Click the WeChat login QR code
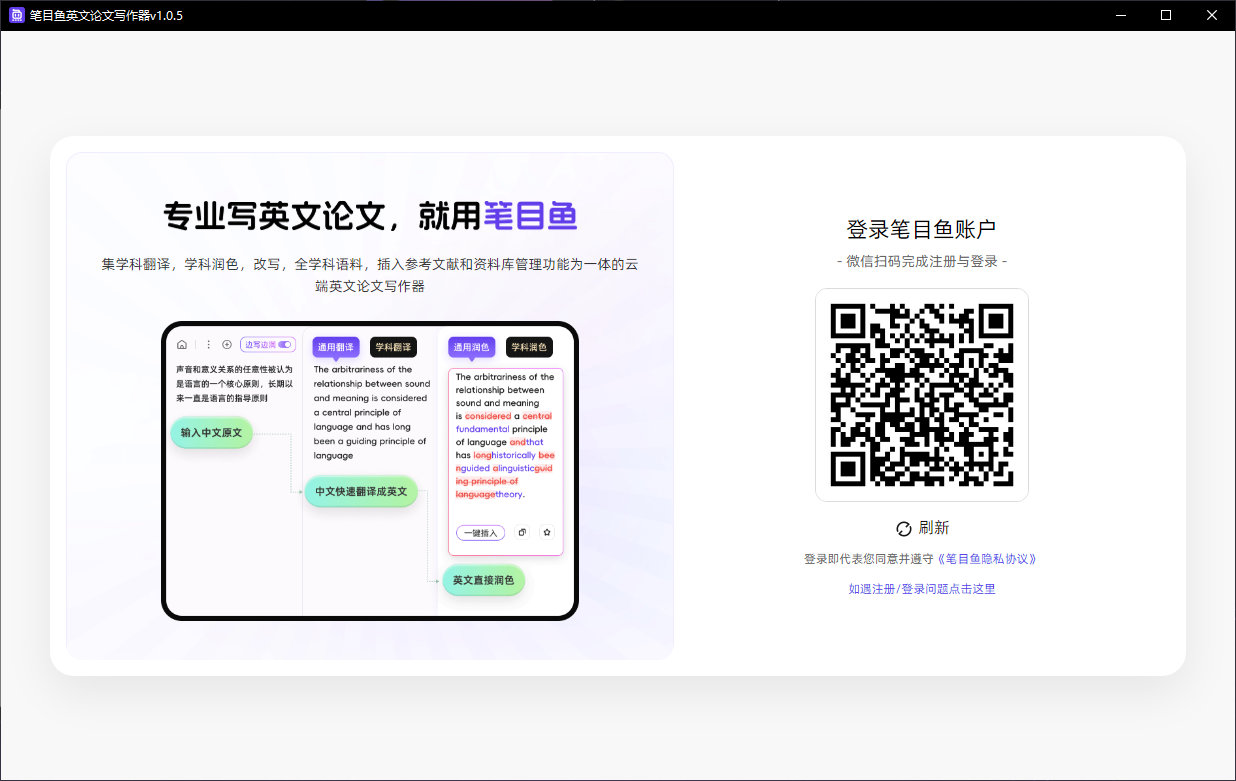 [x=921, y=394]
